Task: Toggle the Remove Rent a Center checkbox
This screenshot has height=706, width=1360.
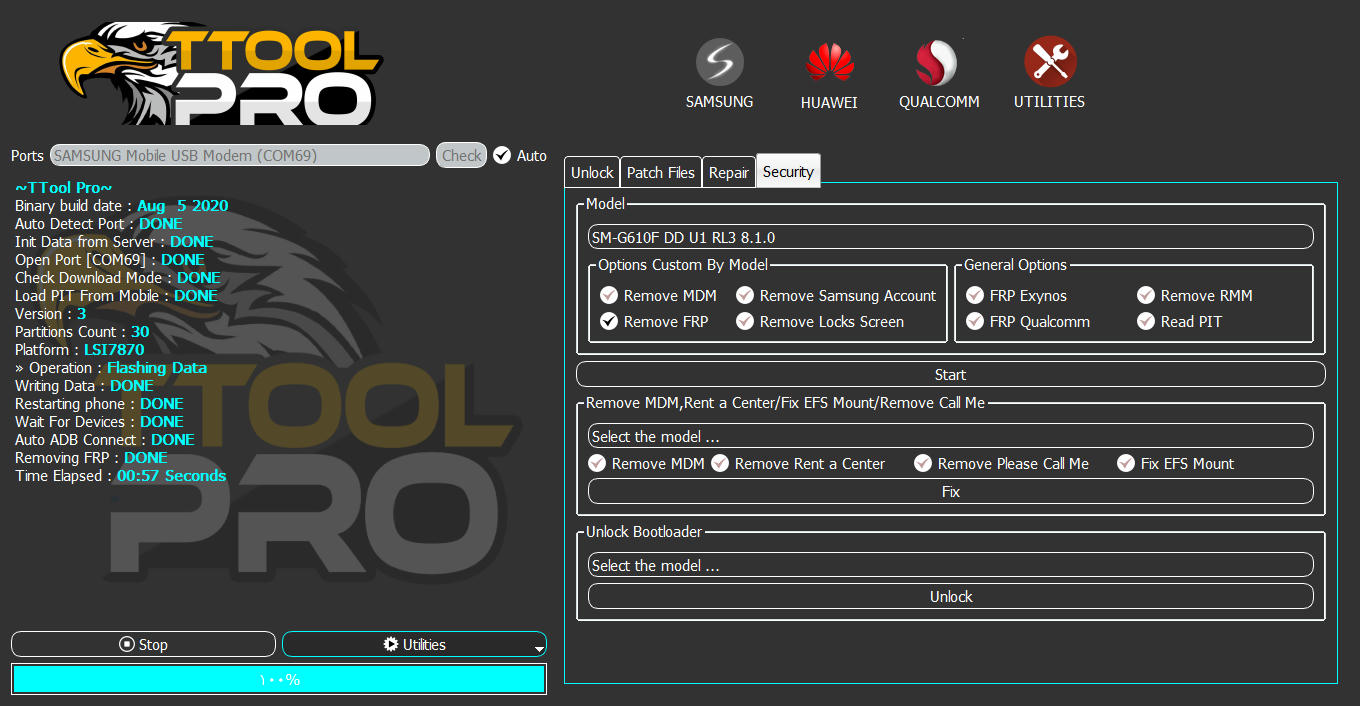Action: pos(720,463)
